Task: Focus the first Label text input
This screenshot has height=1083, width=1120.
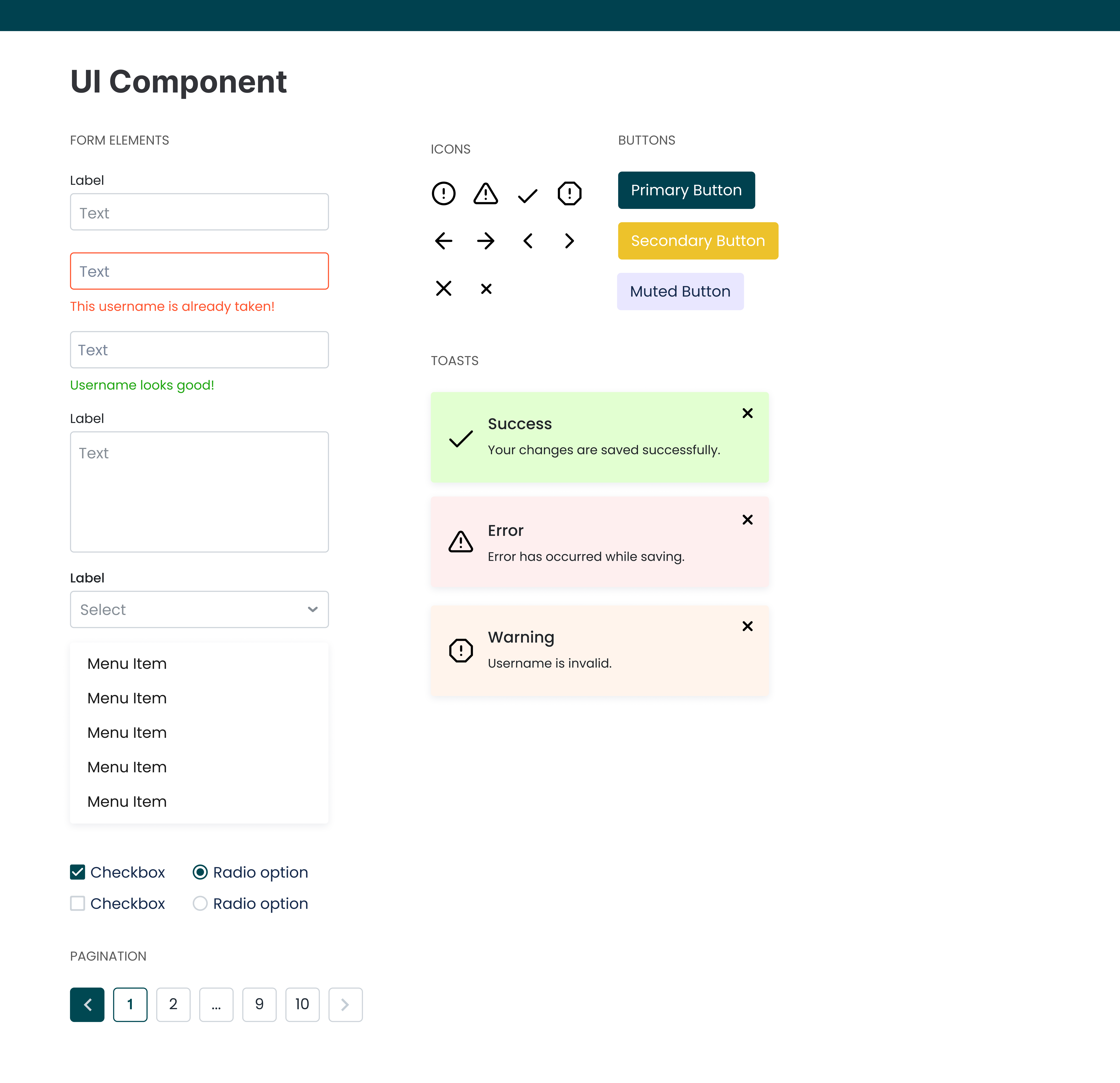Action: click(199, 212)
